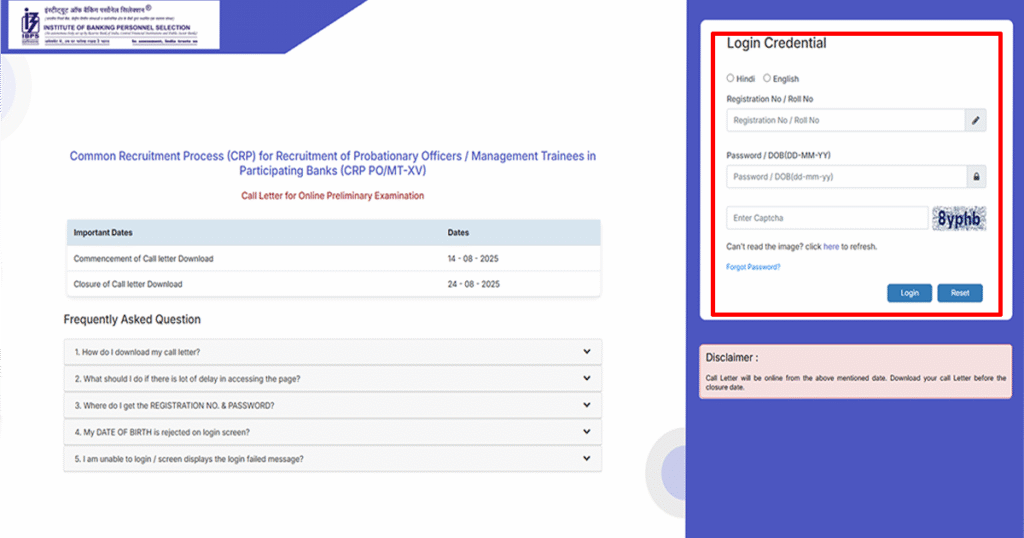Focus the Registration No / Roll No field
Viewport: 1024px width, 538px height.
click(845, 120)
